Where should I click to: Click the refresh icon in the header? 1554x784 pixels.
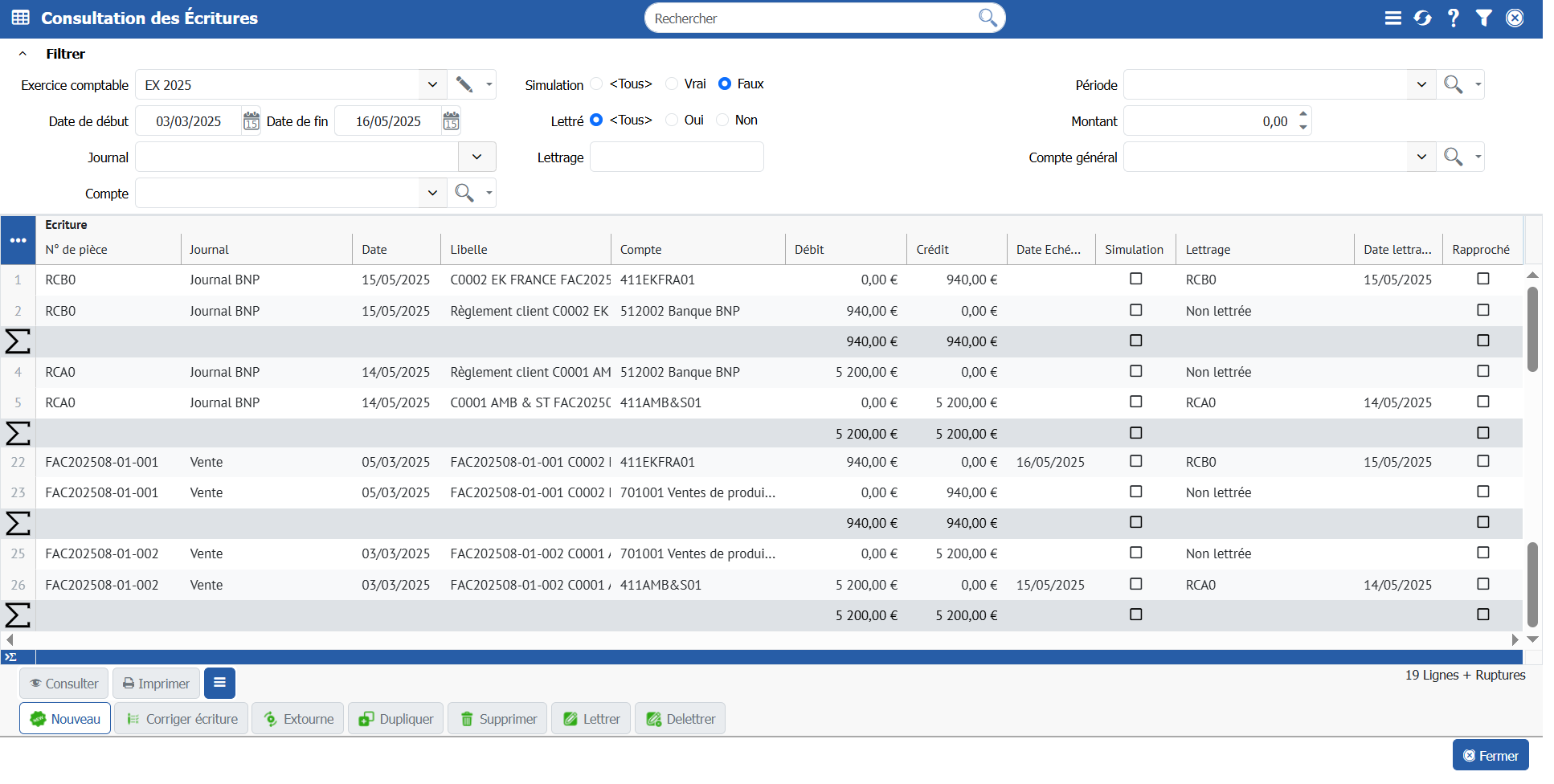pos(1422,18)
